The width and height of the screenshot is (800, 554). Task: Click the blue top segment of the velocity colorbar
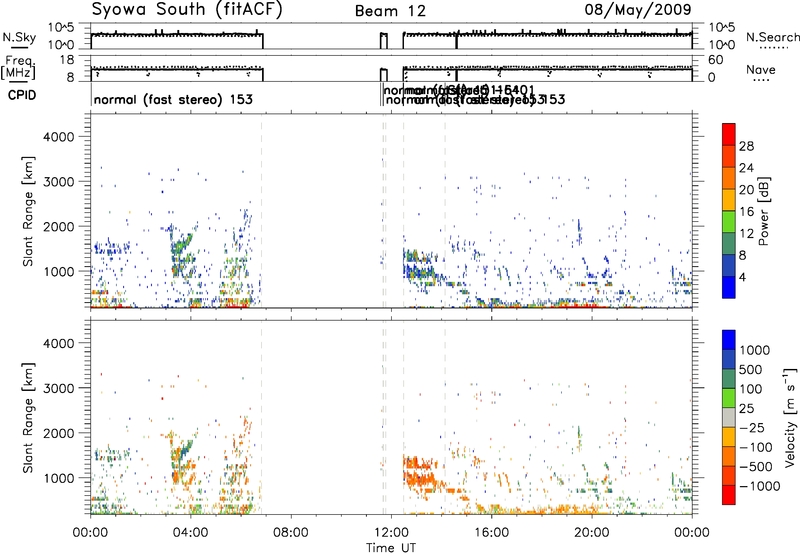(x=729, y=340)
